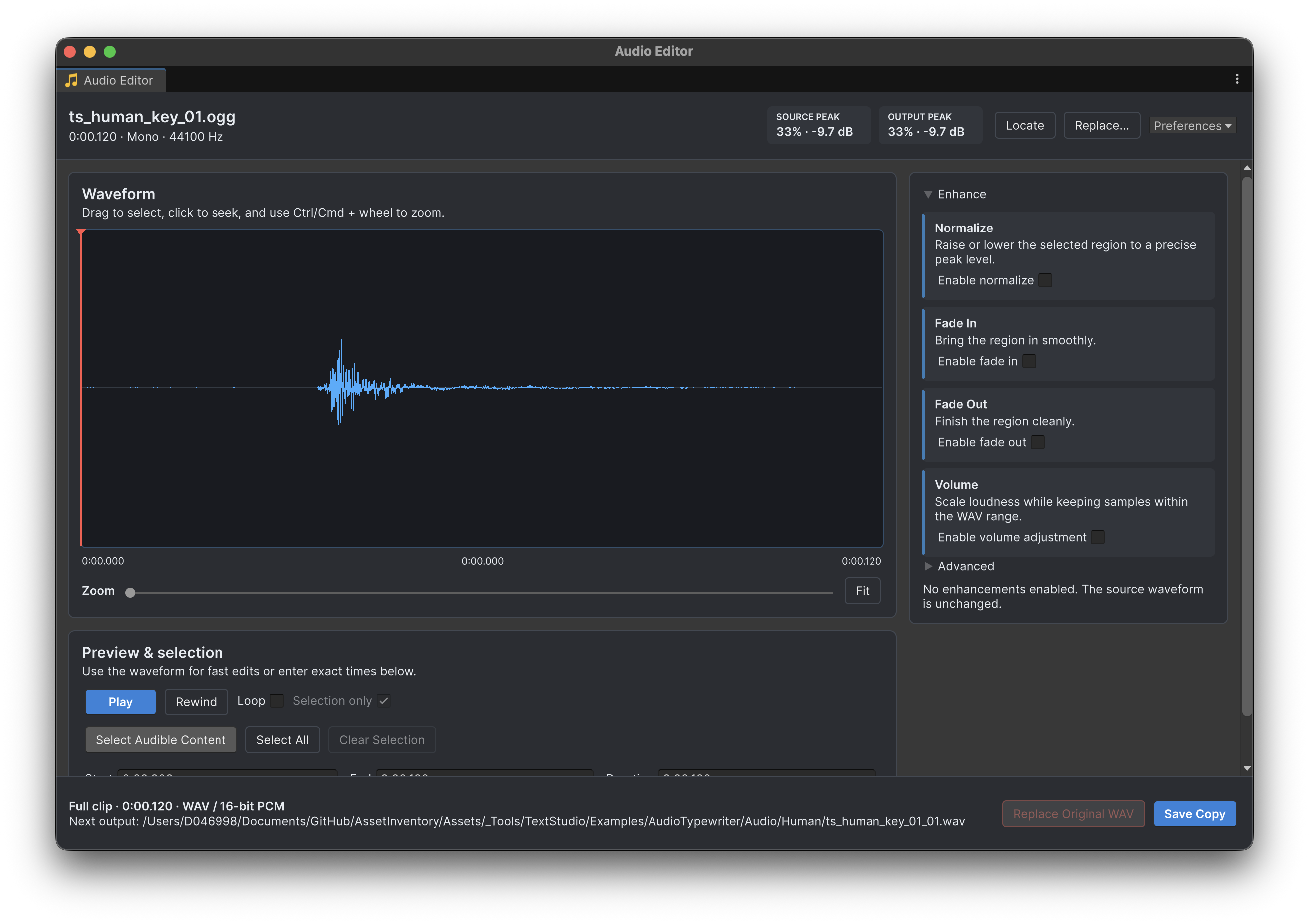The image size is (1309, 924).
Task: Click the music note icon on the Audio Editor tab
Action: (x=71, y=80)
